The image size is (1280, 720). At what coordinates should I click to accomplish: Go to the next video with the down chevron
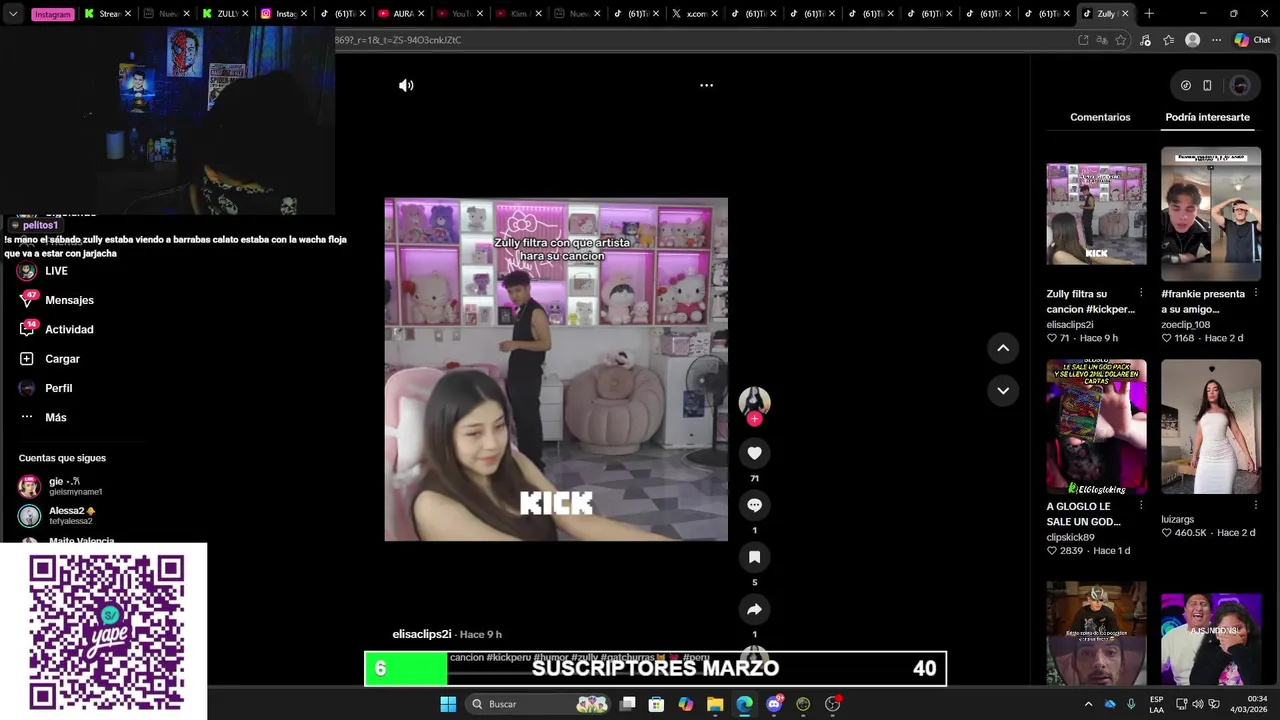[1003, 390]
